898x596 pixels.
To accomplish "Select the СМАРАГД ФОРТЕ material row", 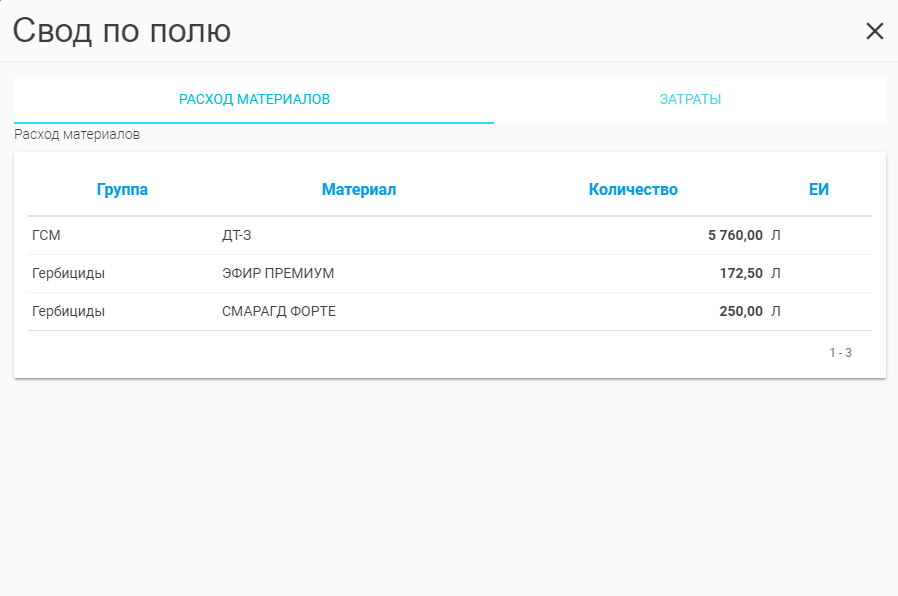I will pos(279,311).
